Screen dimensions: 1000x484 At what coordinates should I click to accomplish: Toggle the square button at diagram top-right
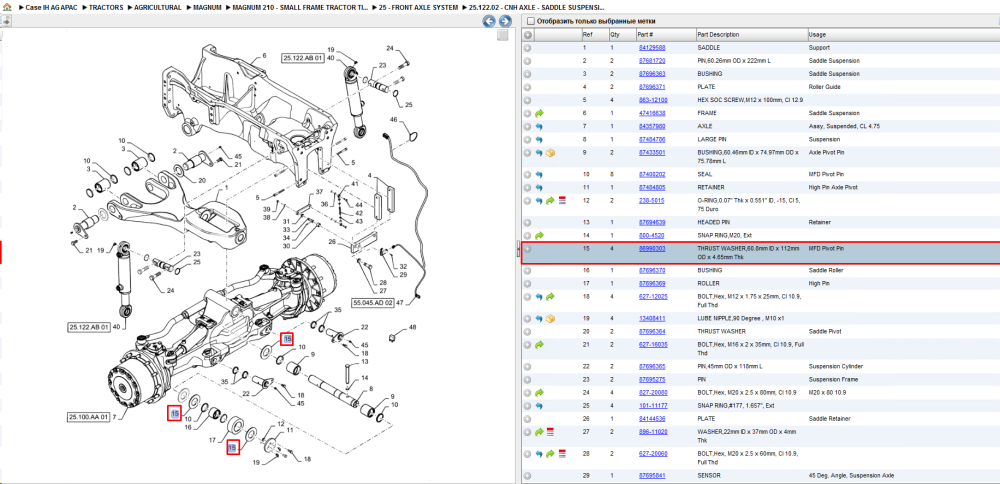click(503, 35)
